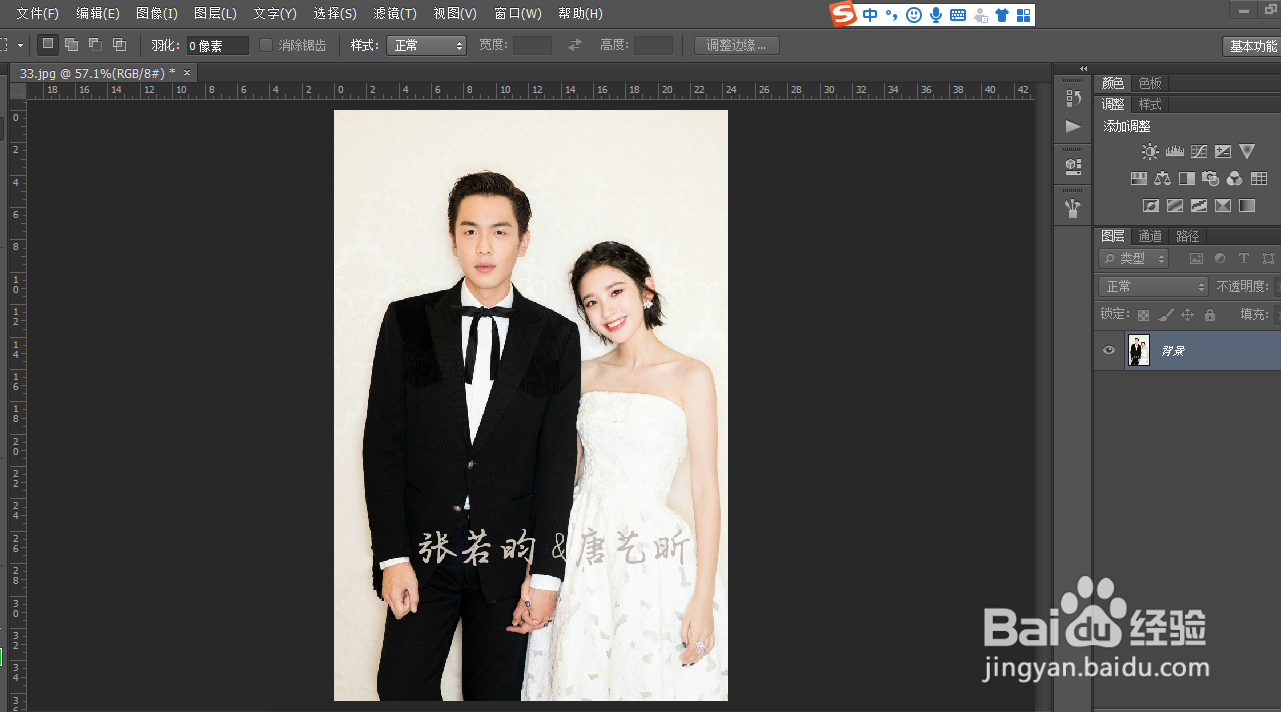Toggle the adjustment layer filter icon
Image resolution: width=1281 pixels, height=712 pixels.
pos(1220,259)
